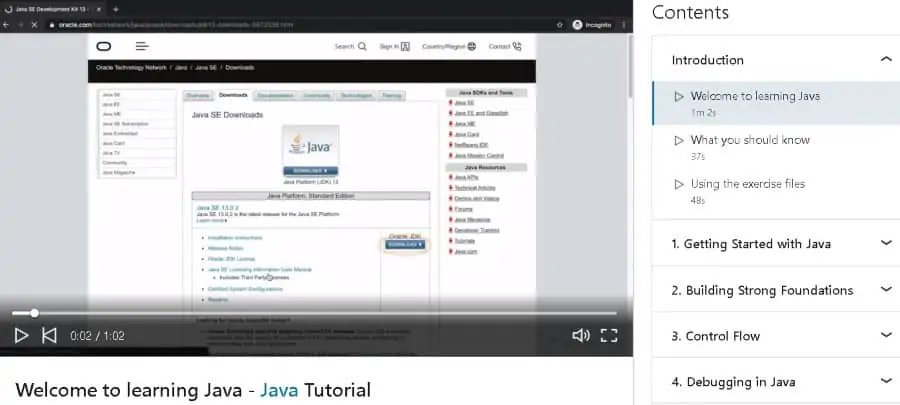Switch to the Overview tab on Oracle page
The image size is (900, 405).
(197, 95)
